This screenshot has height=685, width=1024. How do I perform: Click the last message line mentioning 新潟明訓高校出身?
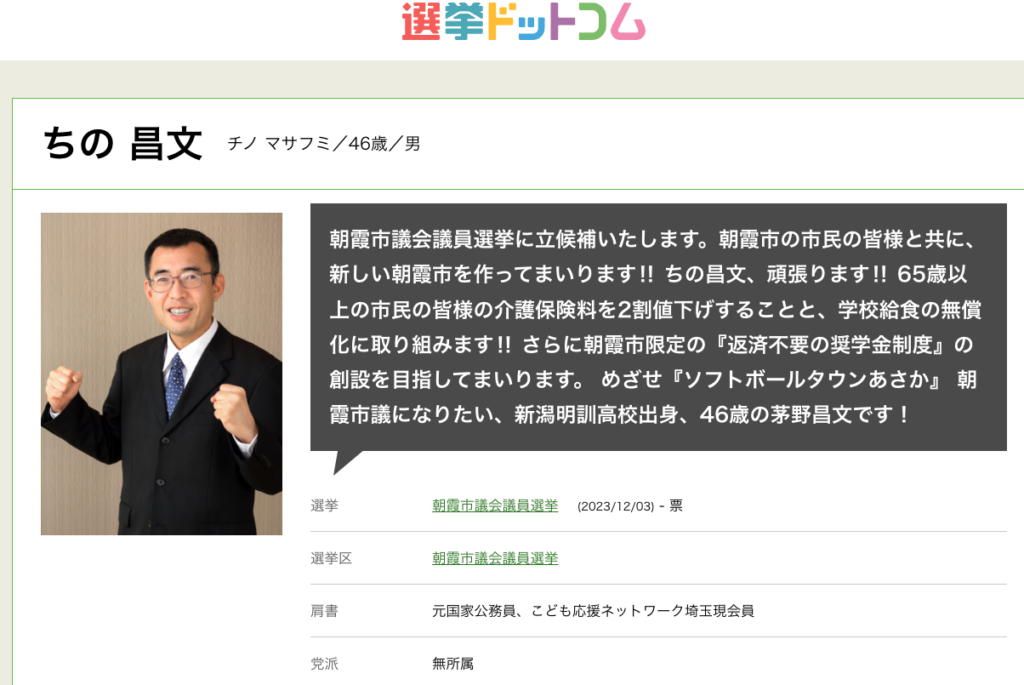(x=618, y=415)
